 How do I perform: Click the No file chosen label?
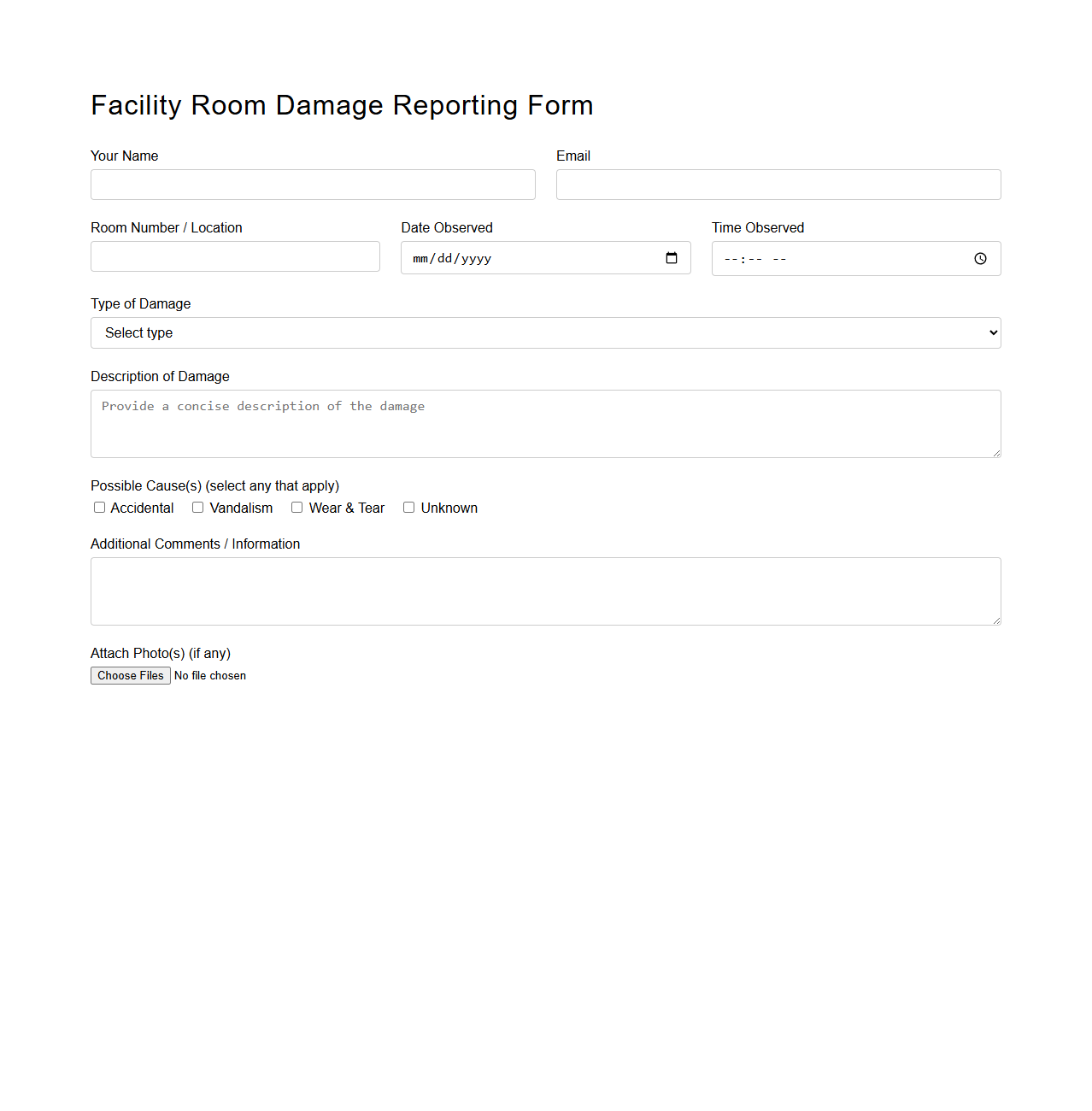tap(210, 675)
